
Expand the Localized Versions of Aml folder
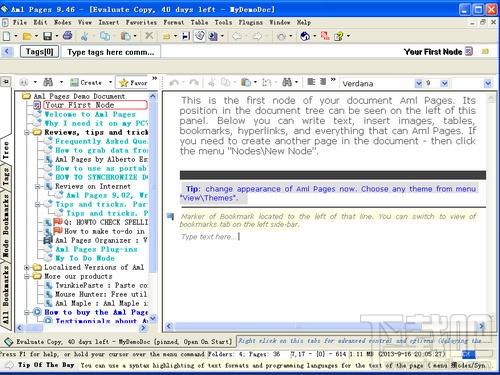click(x=27, y=267)
